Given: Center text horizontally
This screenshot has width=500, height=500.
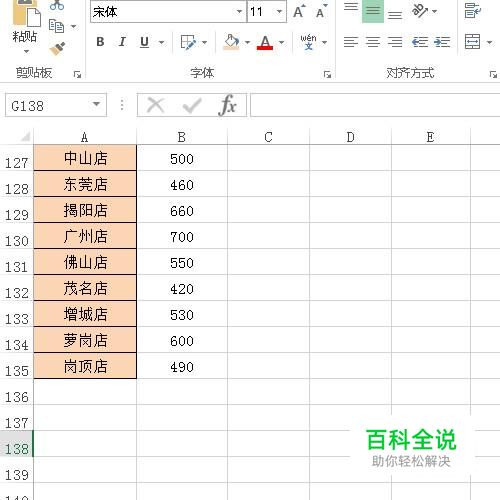Looking at the screenshot, I should click(373, 42).
